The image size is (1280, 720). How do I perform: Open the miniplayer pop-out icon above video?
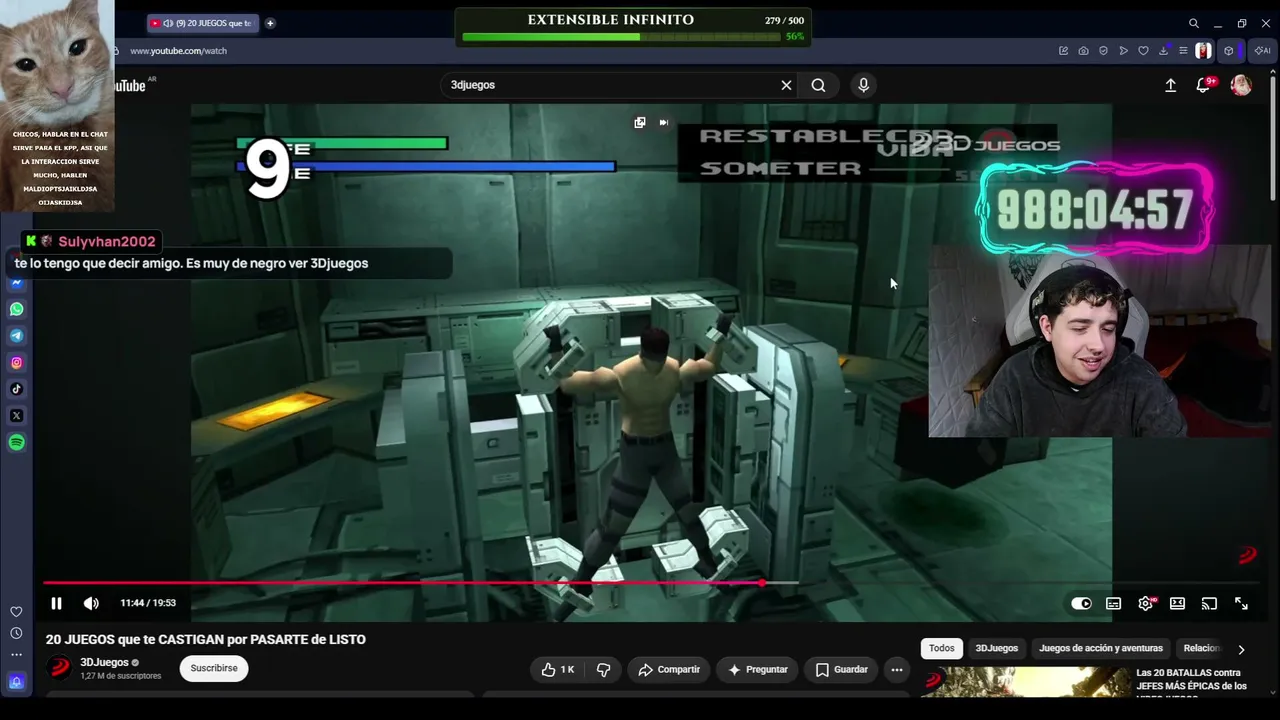pos(640,122)
